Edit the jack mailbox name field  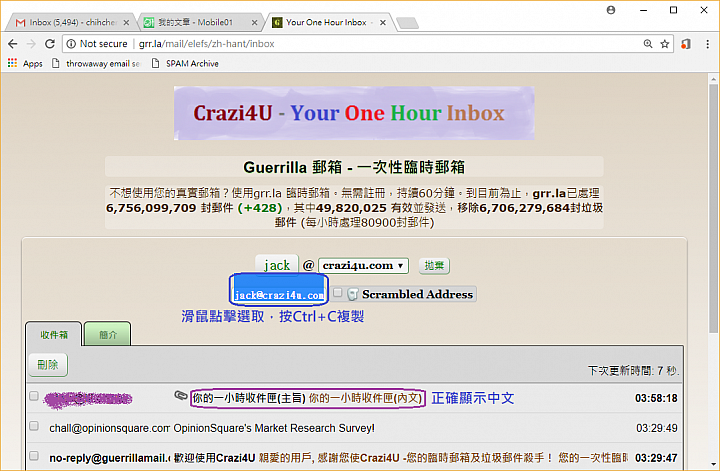click(277, 265)
